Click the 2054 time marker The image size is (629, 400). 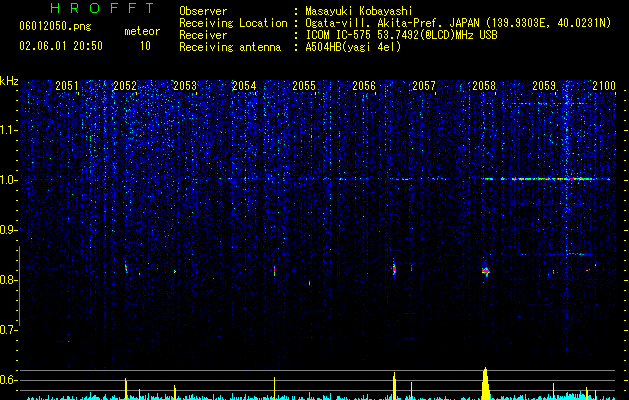244,86
